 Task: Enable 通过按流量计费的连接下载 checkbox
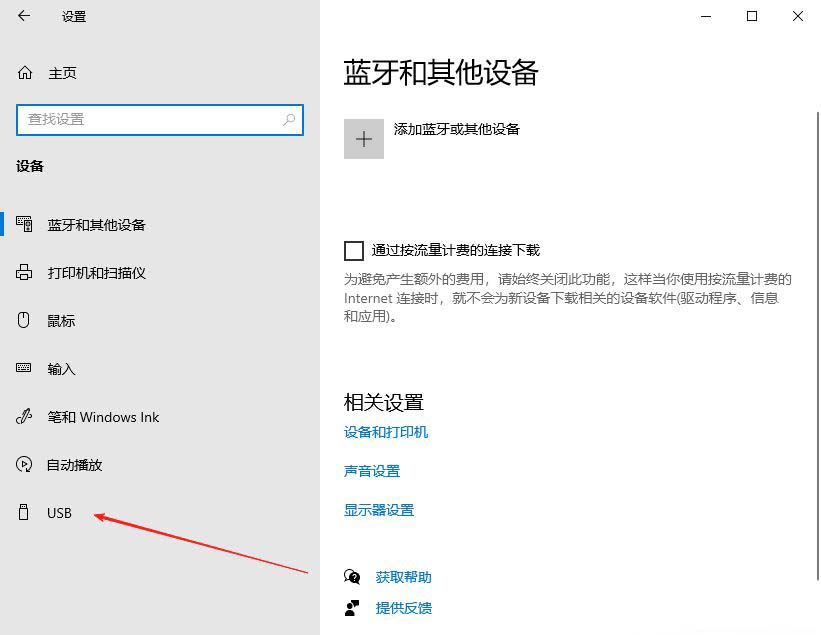(354, 250)
